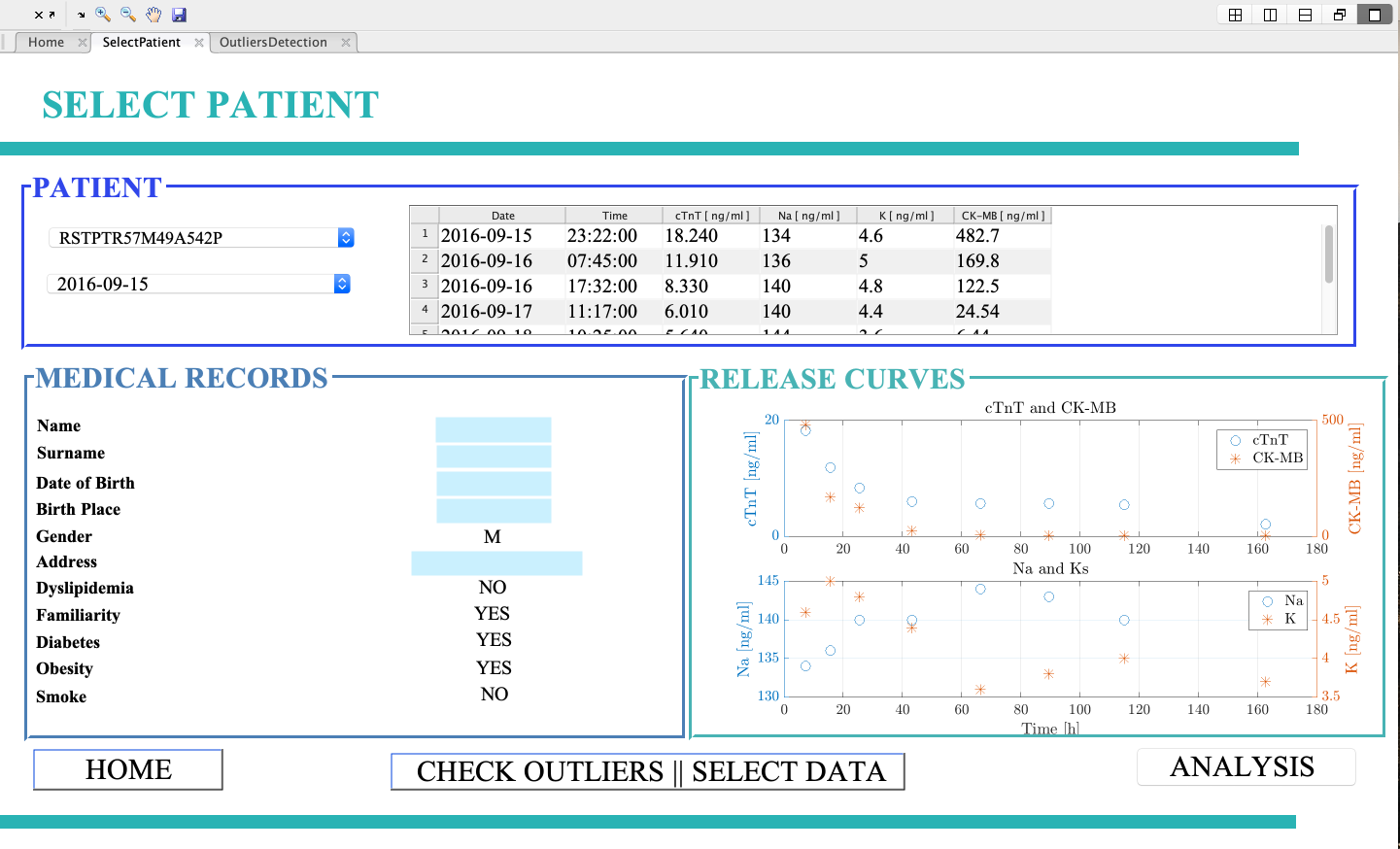Click the Na and Ks plot title

point(1050,568)
